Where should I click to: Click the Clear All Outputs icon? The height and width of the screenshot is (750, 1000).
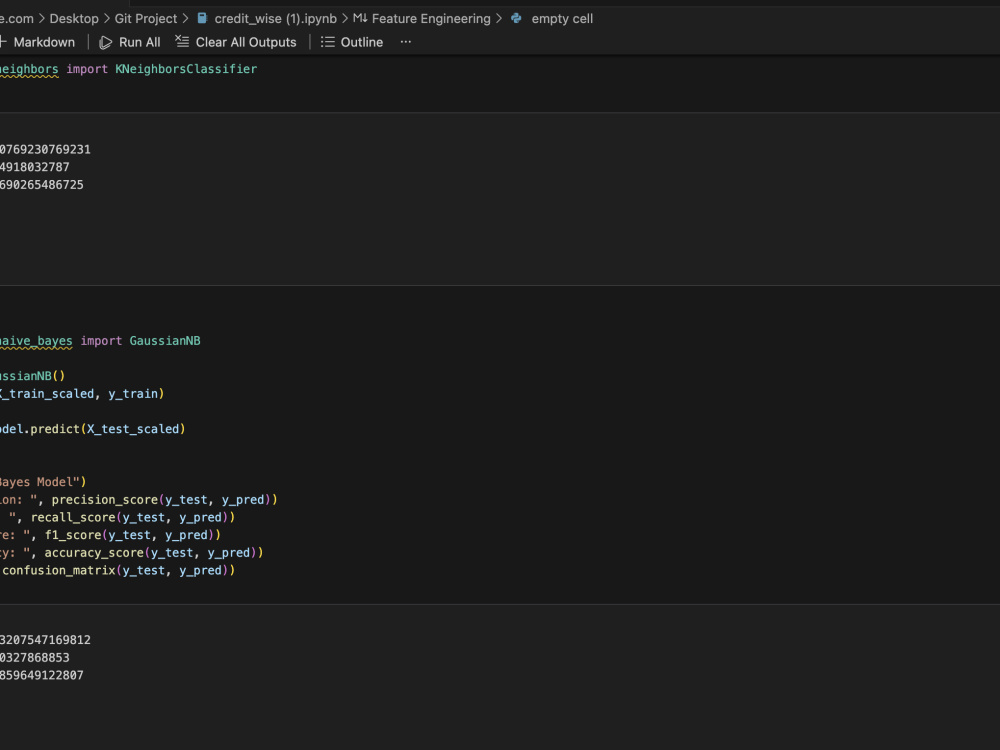182,42
